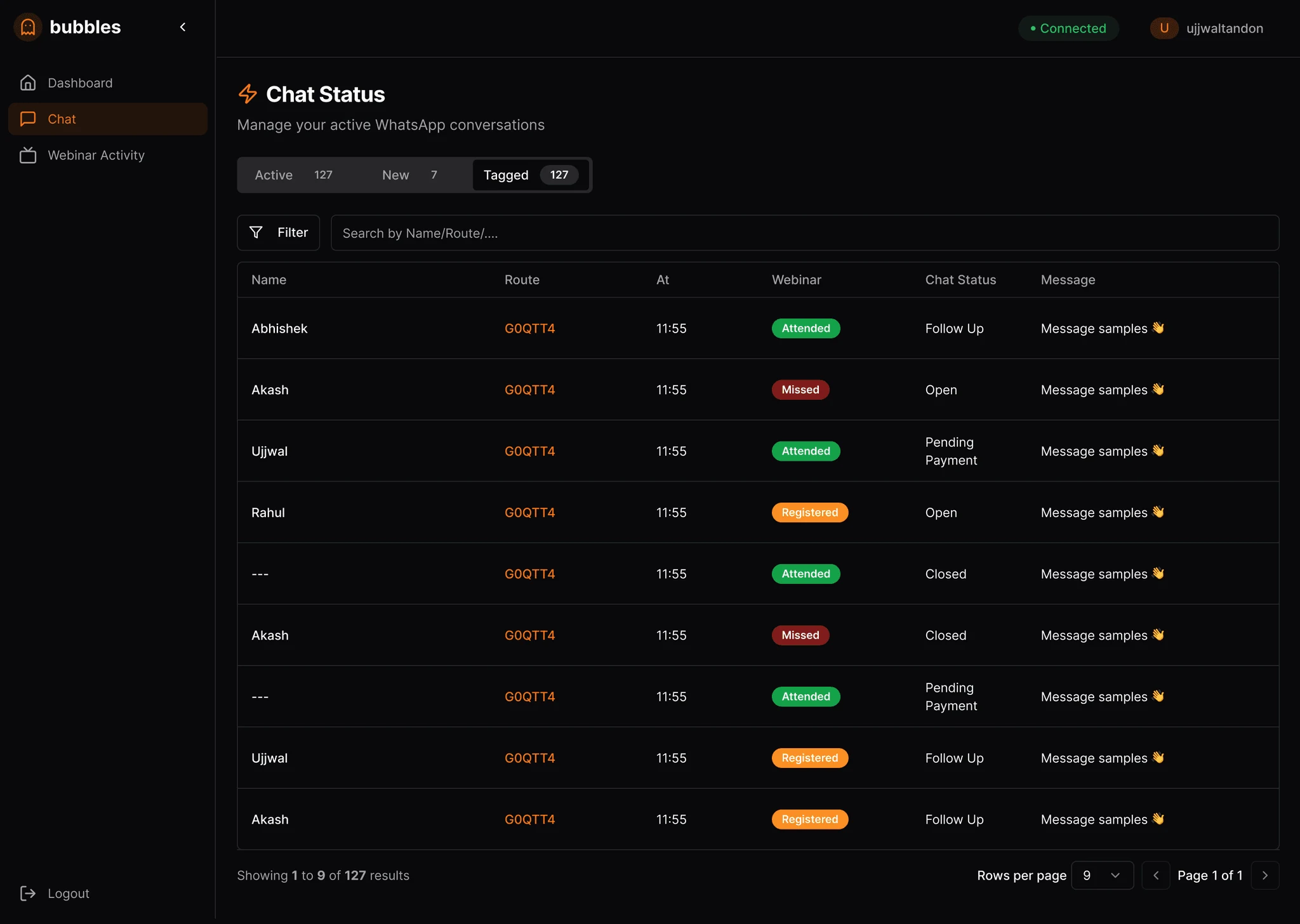Screen dimensions: 1300x924
Task: Open the ujjwaltandon user avatar
Action: tap(1164, 29)
